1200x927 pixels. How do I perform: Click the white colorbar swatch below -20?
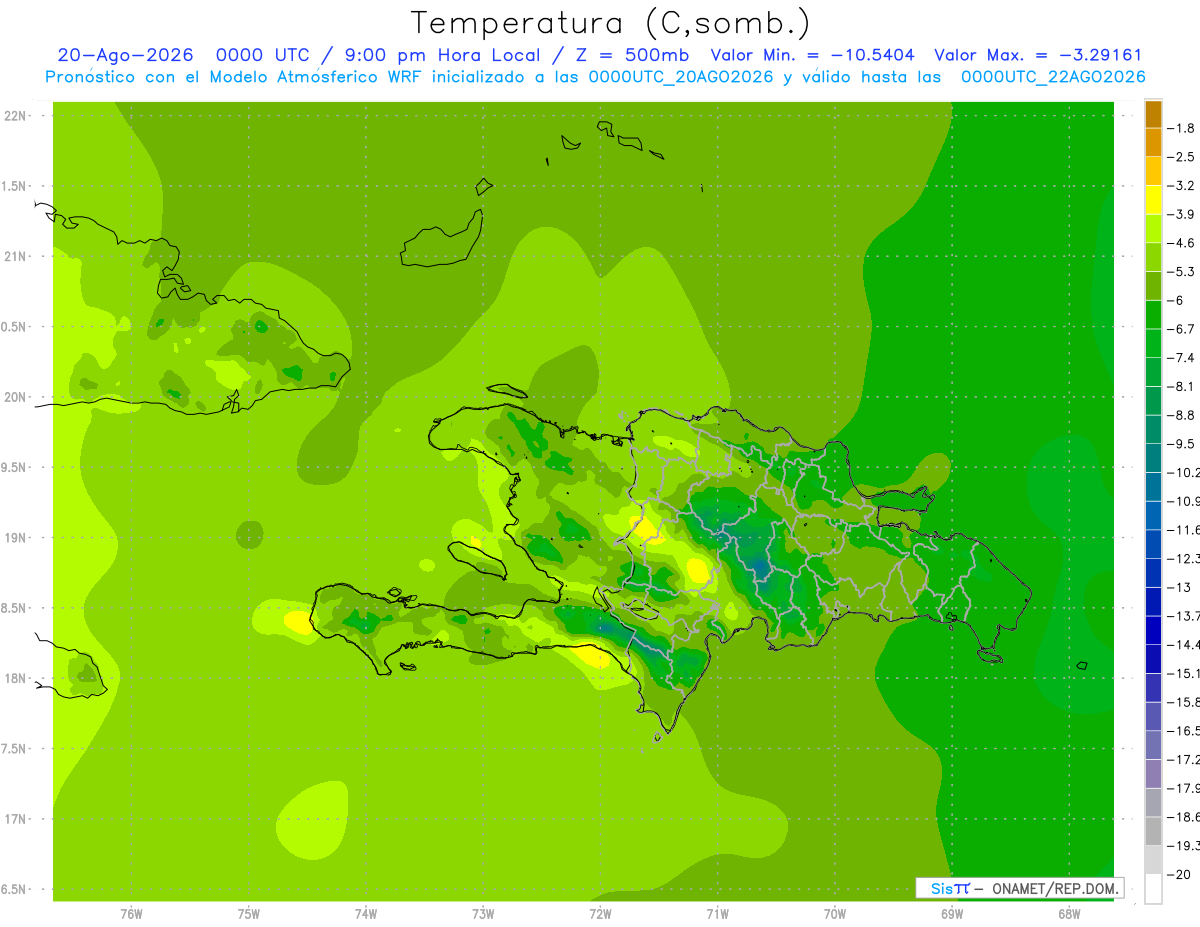coord(1153,889)
